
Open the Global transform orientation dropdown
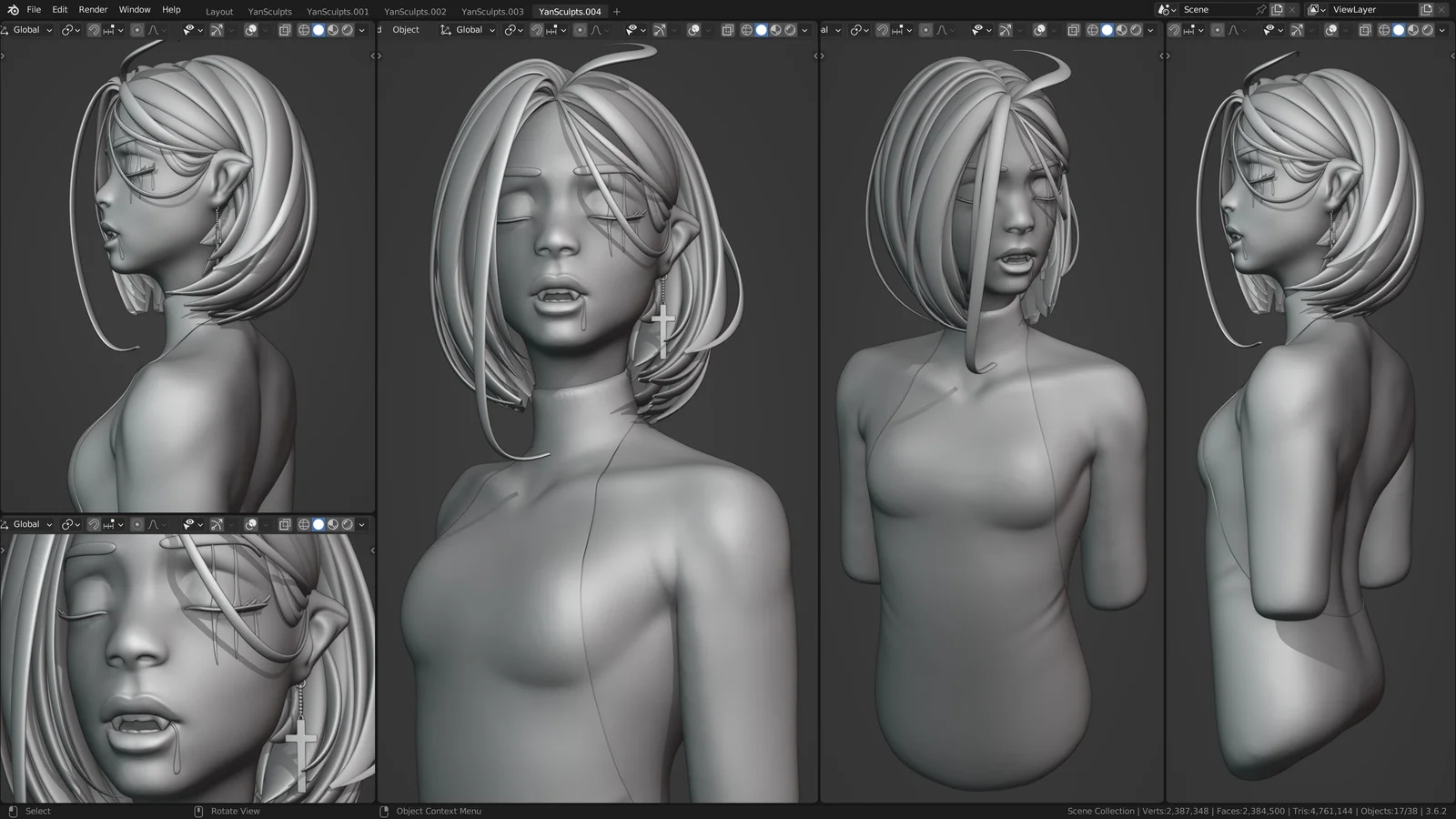27,30
